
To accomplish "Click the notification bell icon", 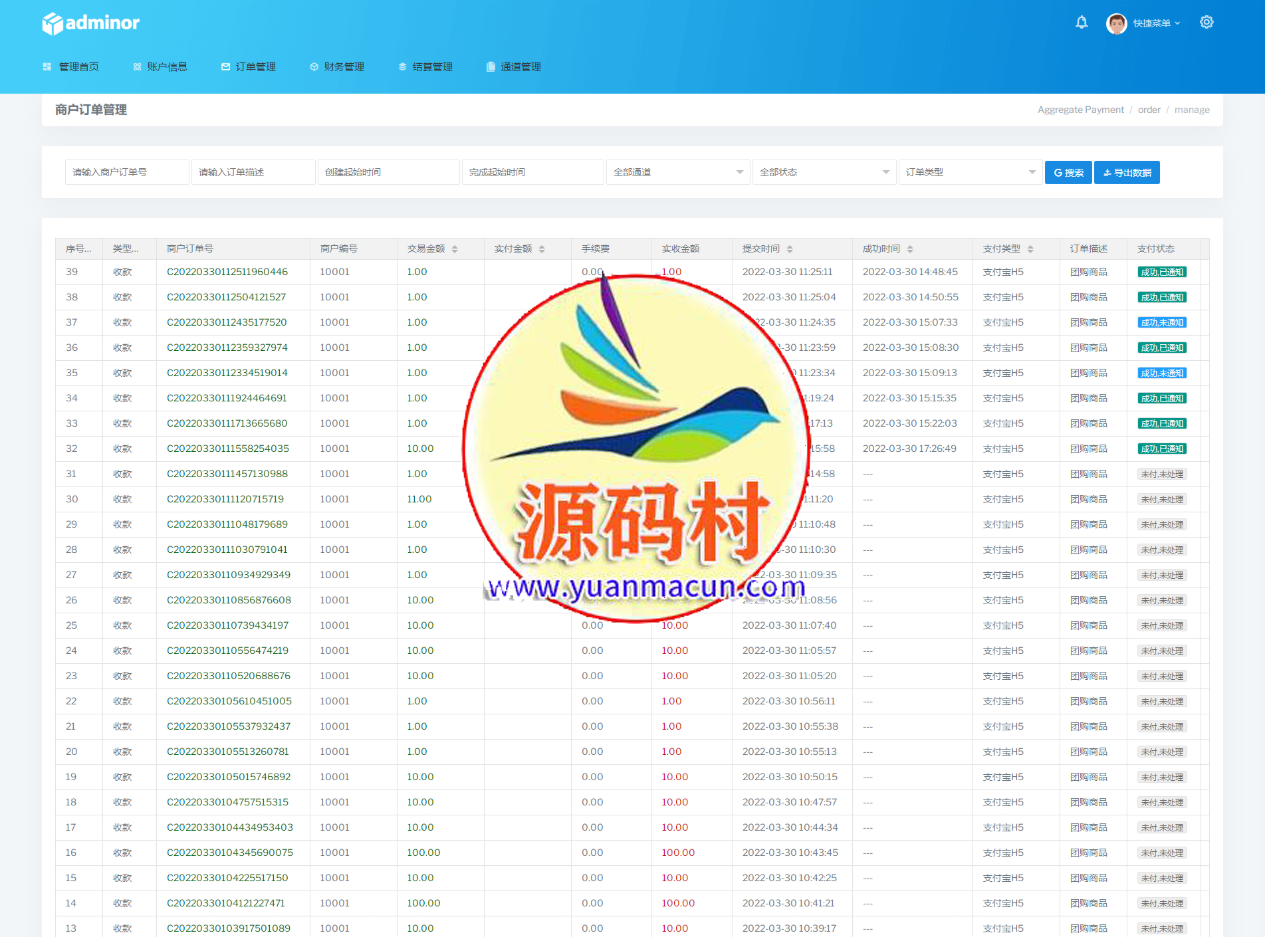I will coord(1081,22).
